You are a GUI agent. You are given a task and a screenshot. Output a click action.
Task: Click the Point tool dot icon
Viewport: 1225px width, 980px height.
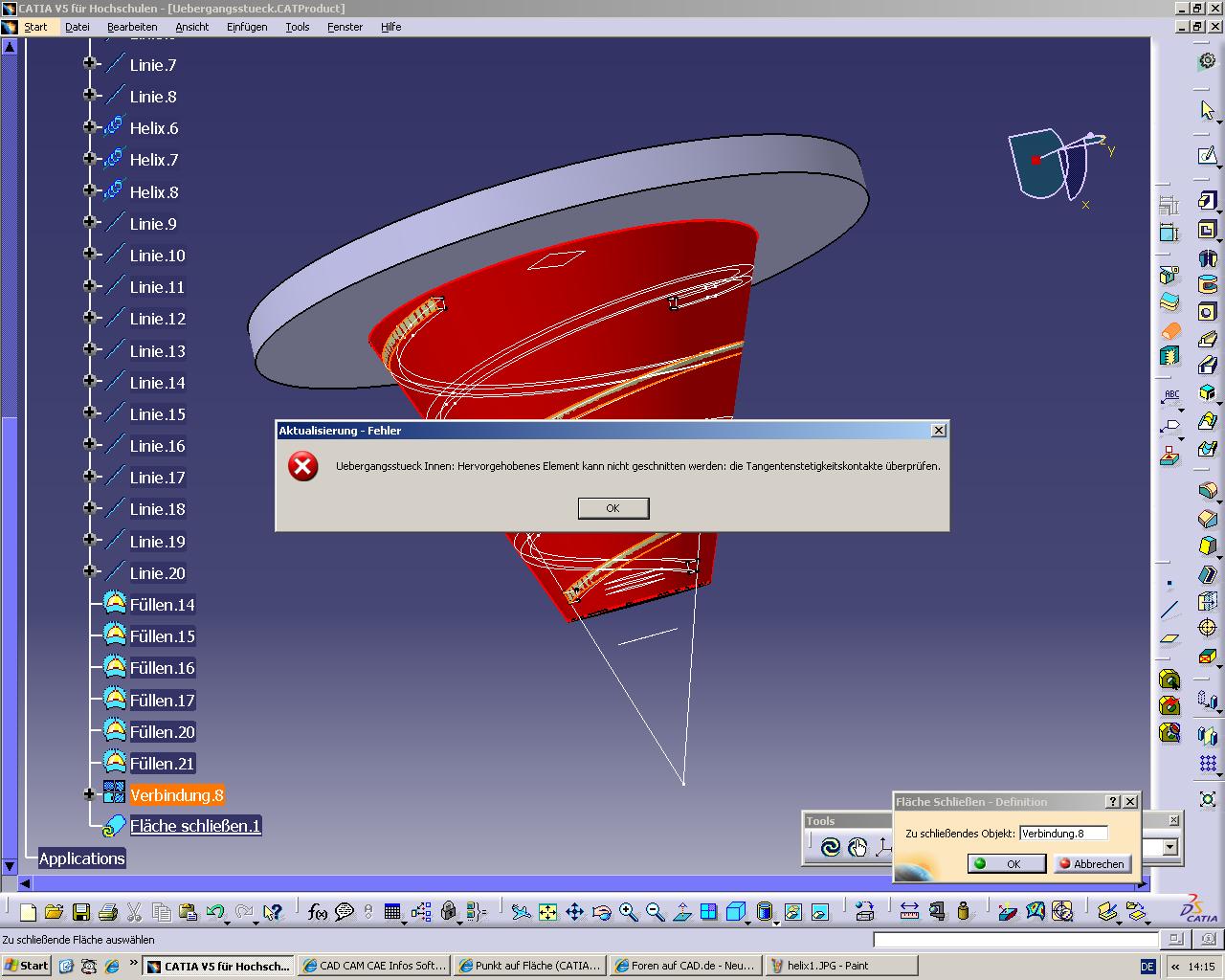pyautogui.click(x=1169, y=583)
